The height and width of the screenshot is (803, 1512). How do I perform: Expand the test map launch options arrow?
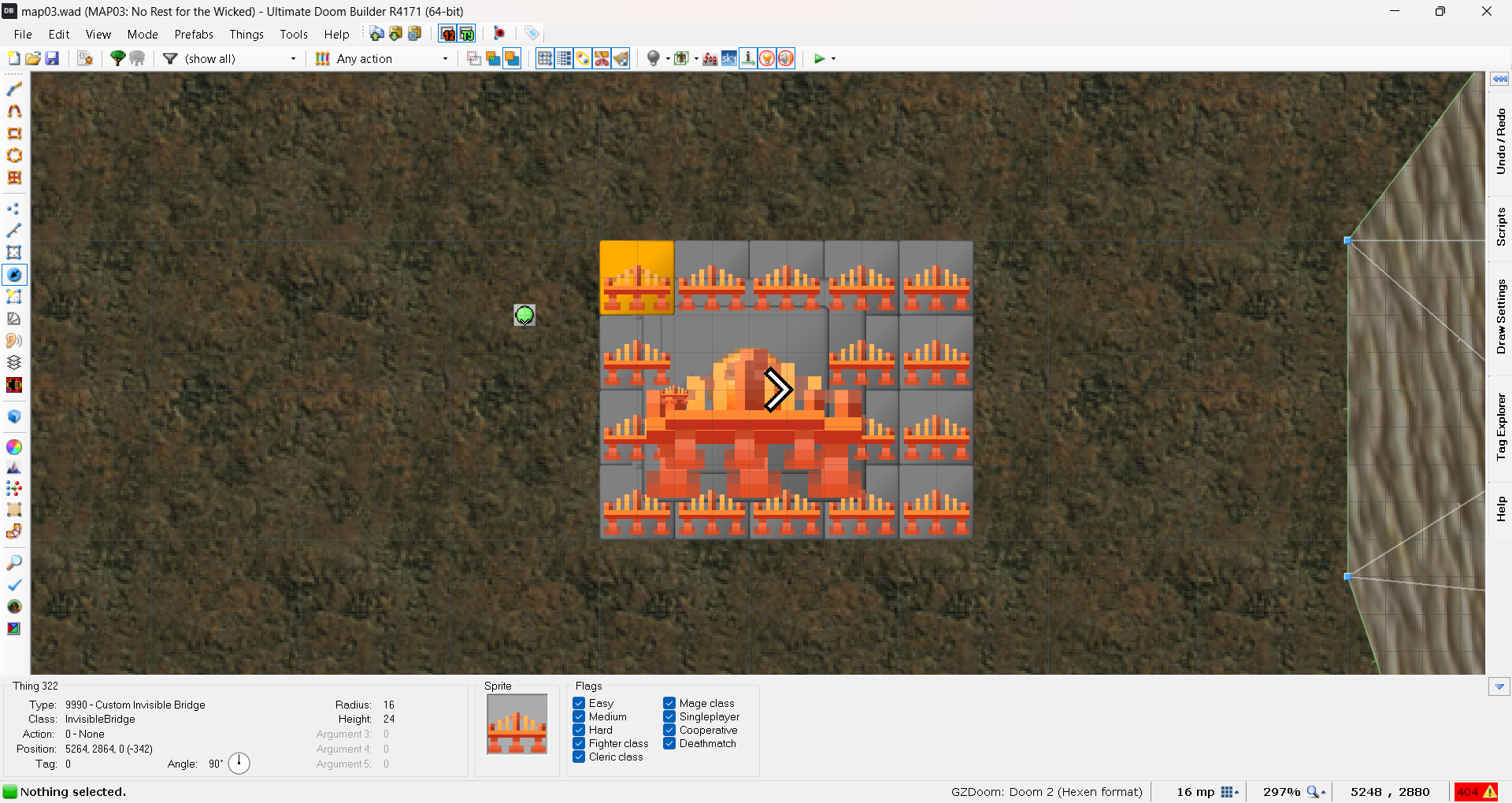(x=833, y=58)
